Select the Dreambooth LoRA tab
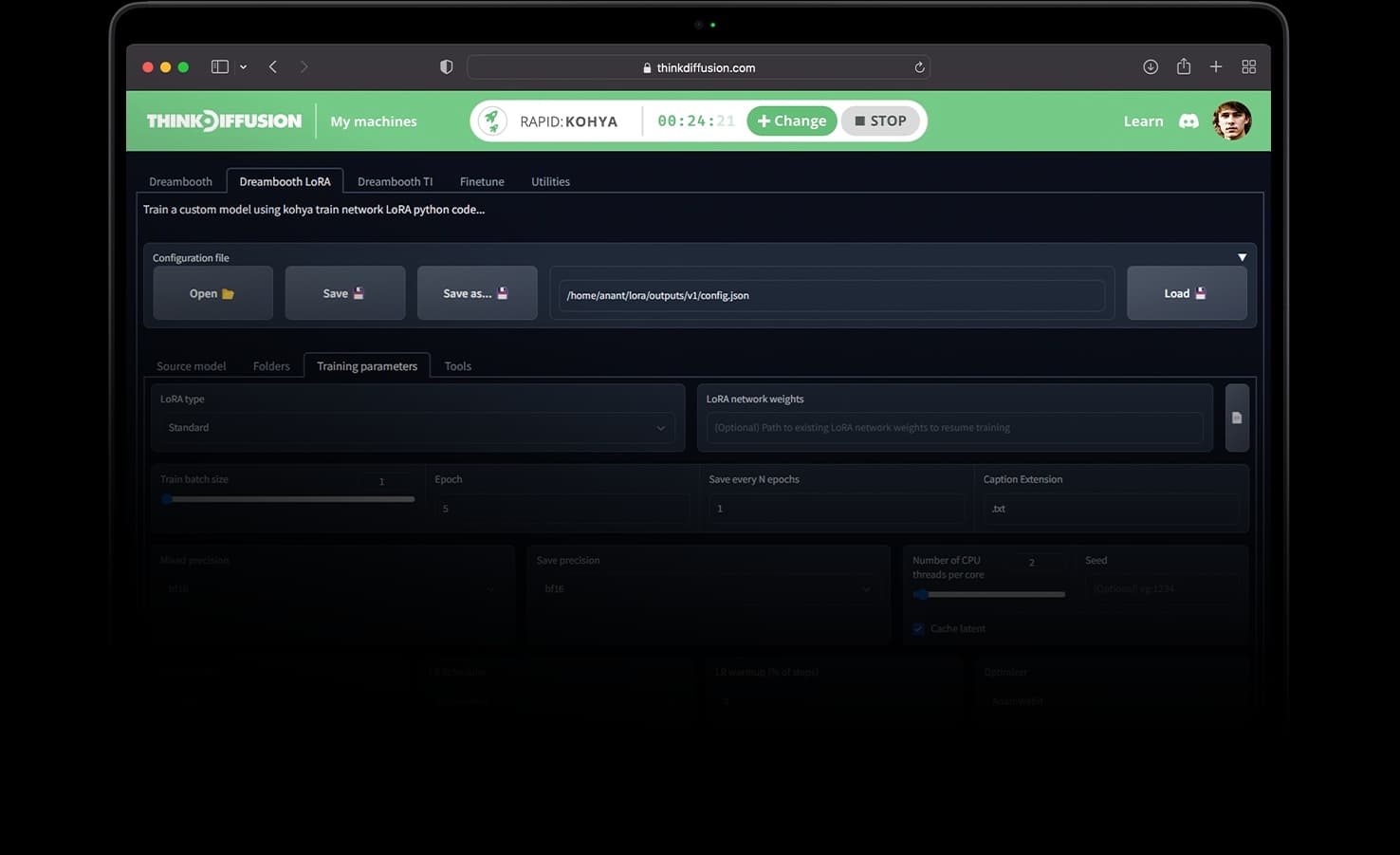 (285, 181)
